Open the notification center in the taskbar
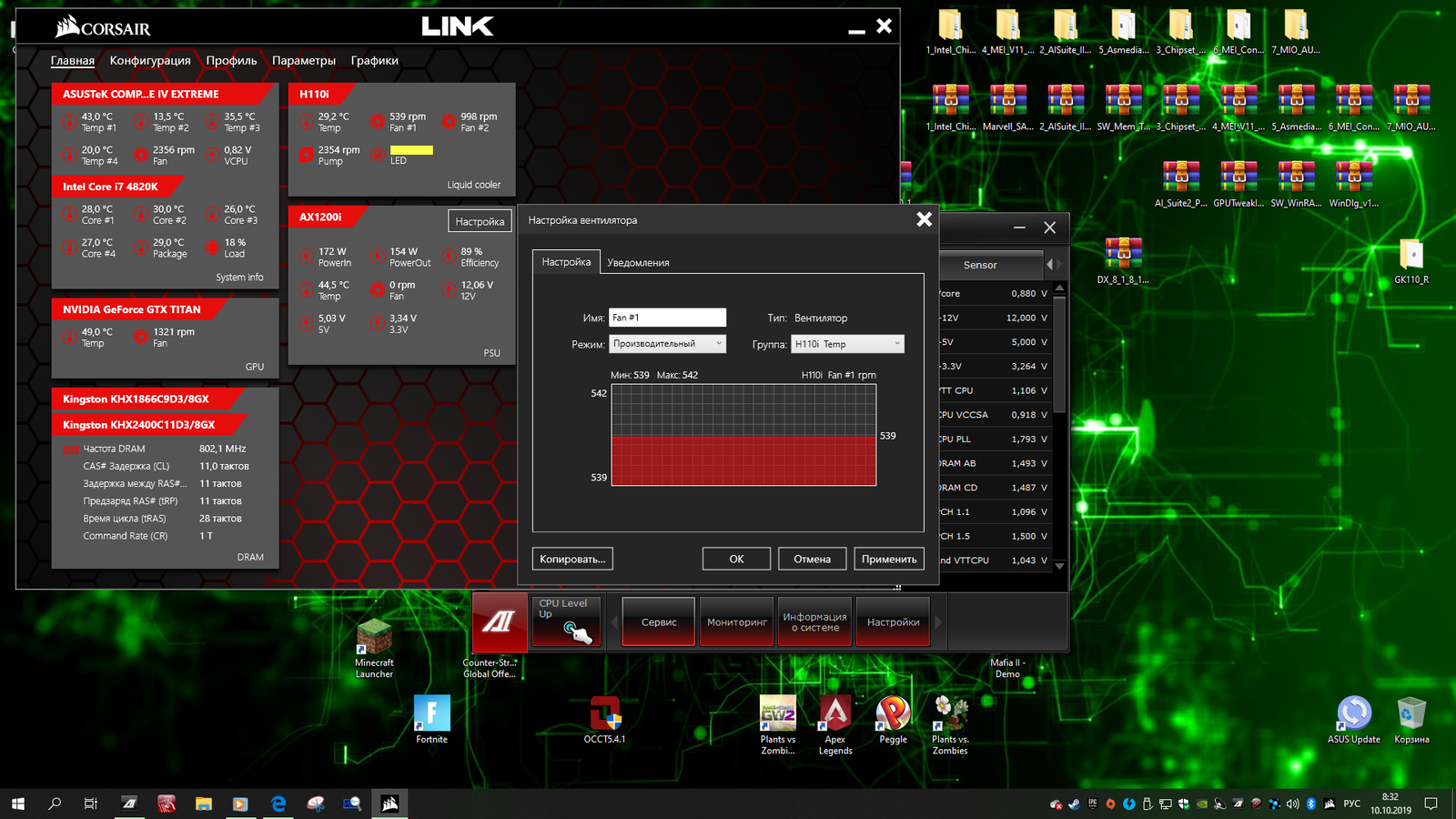This screenshot has width=1456, height=819. pos(1431,804)
